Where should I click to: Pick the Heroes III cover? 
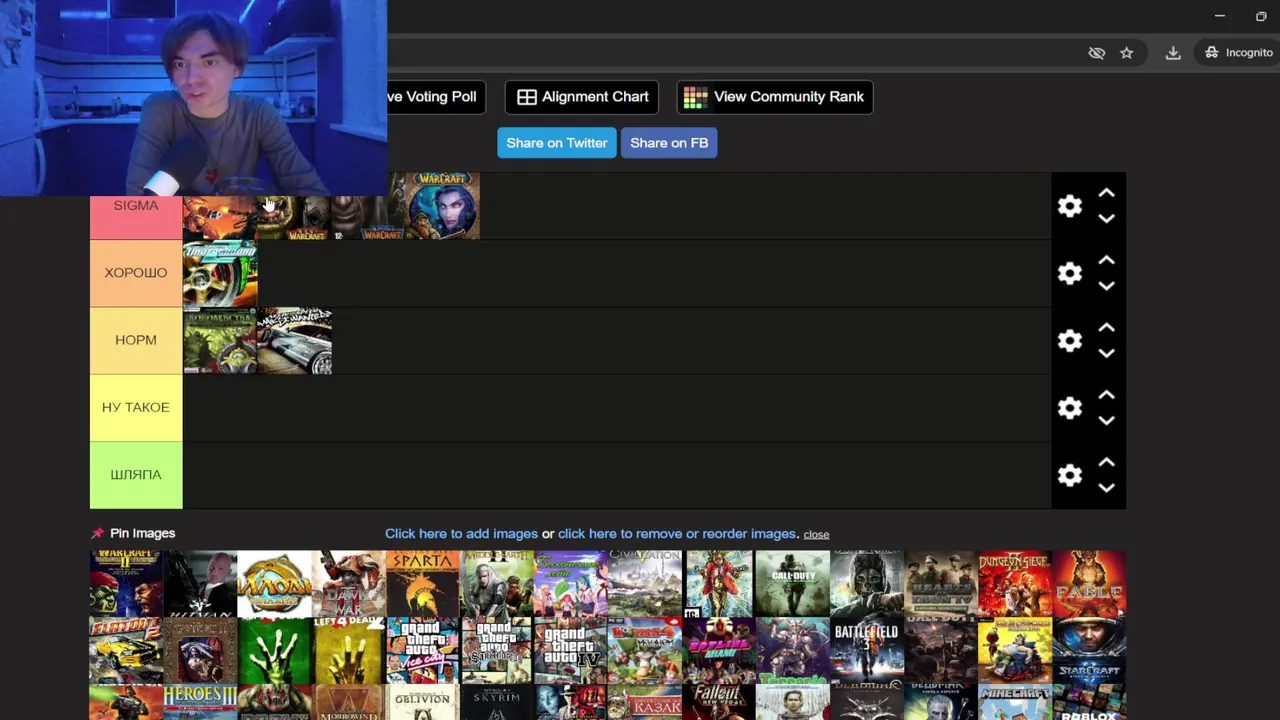200,703
